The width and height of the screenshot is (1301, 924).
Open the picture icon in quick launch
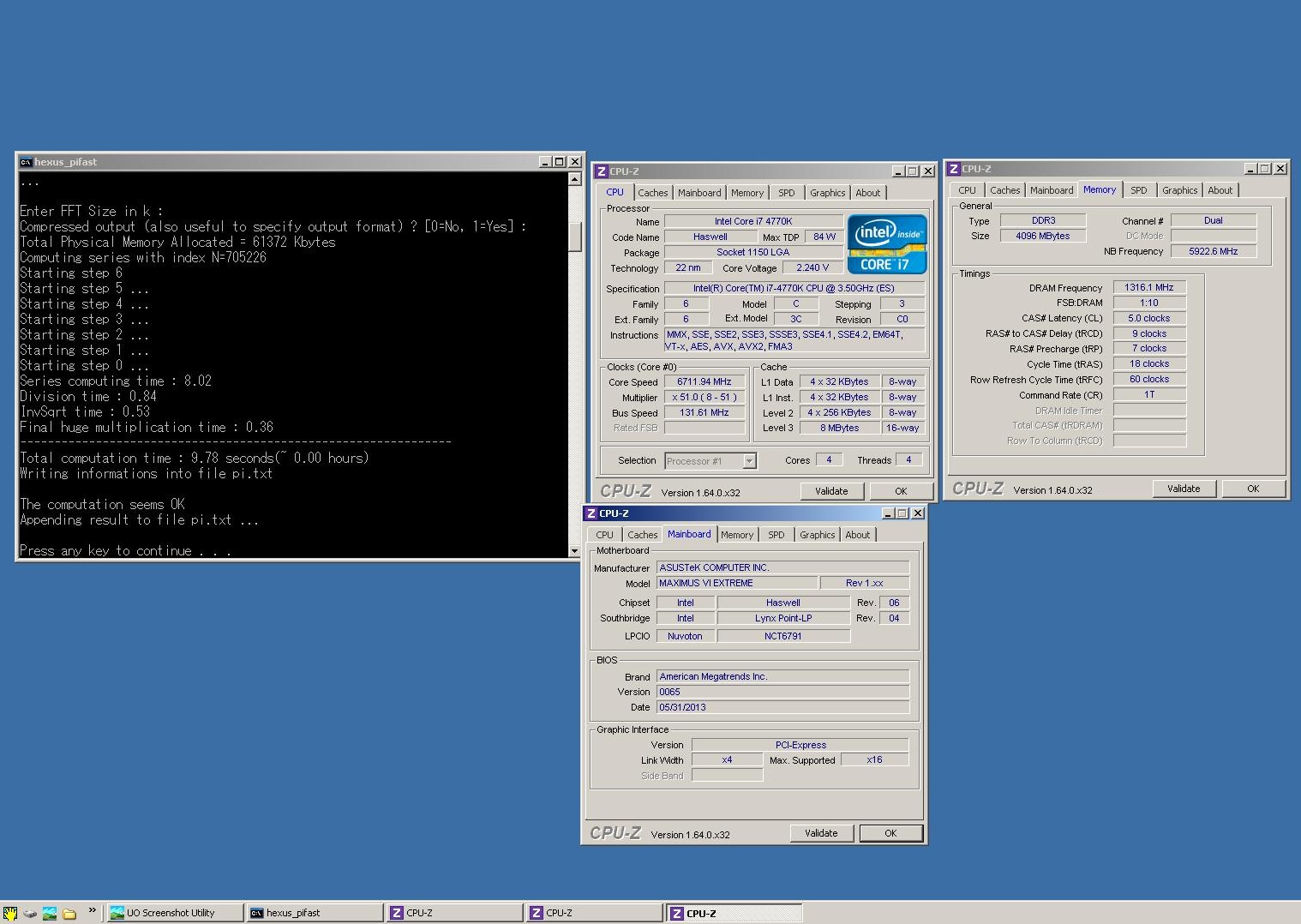tap(50, 913)
